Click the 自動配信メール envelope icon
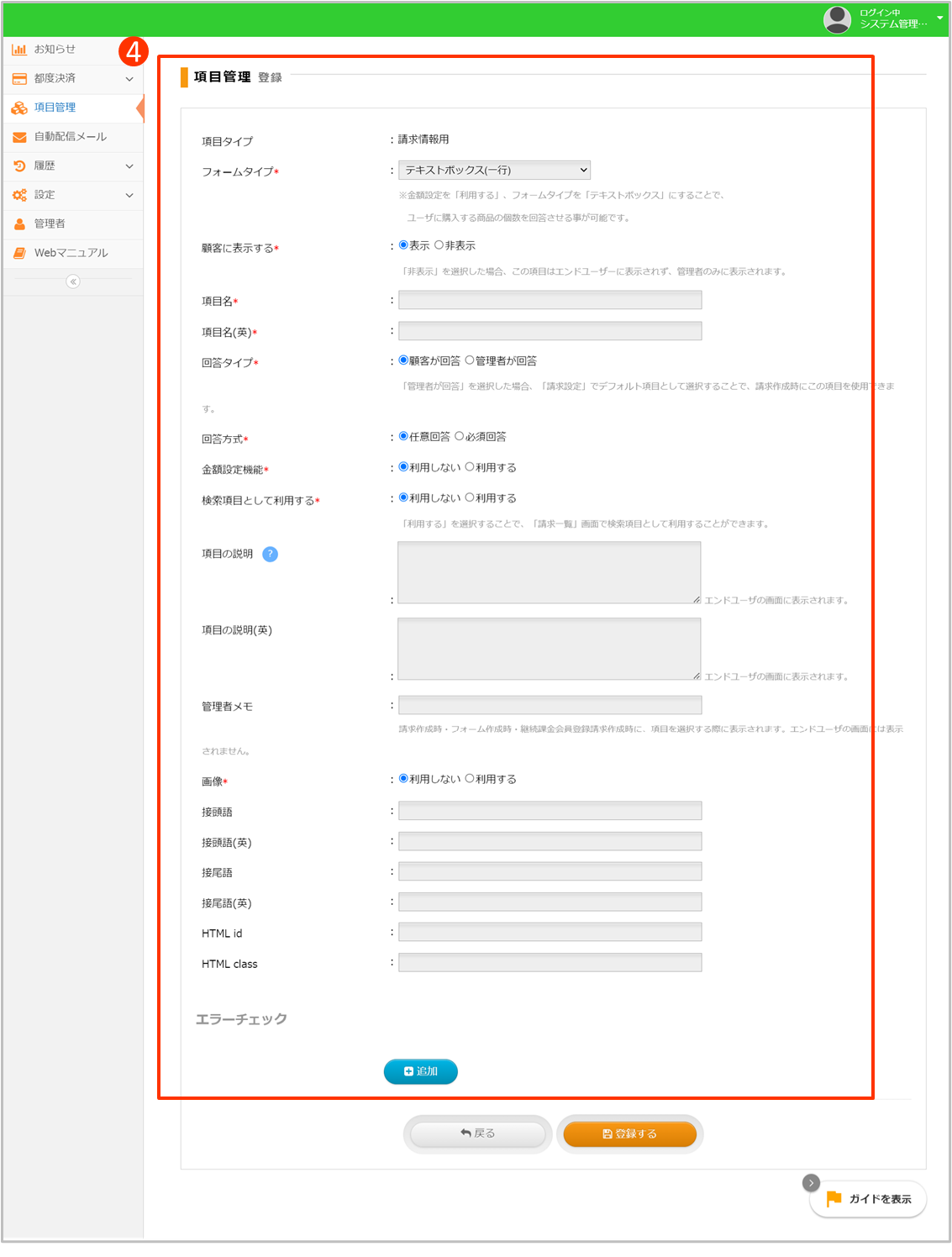 (18, 137)
